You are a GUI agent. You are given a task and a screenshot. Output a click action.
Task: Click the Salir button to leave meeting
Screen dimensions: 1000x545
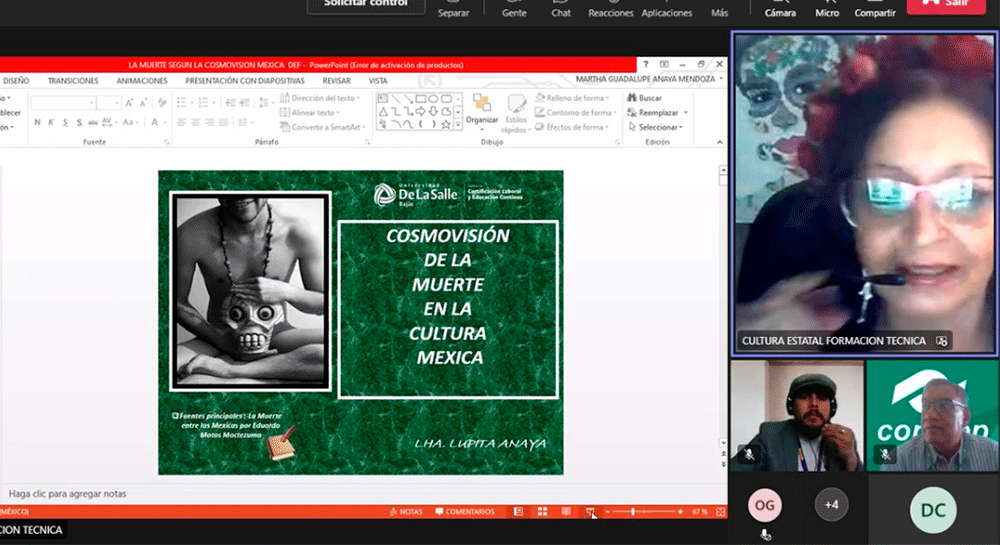point(952,5)
